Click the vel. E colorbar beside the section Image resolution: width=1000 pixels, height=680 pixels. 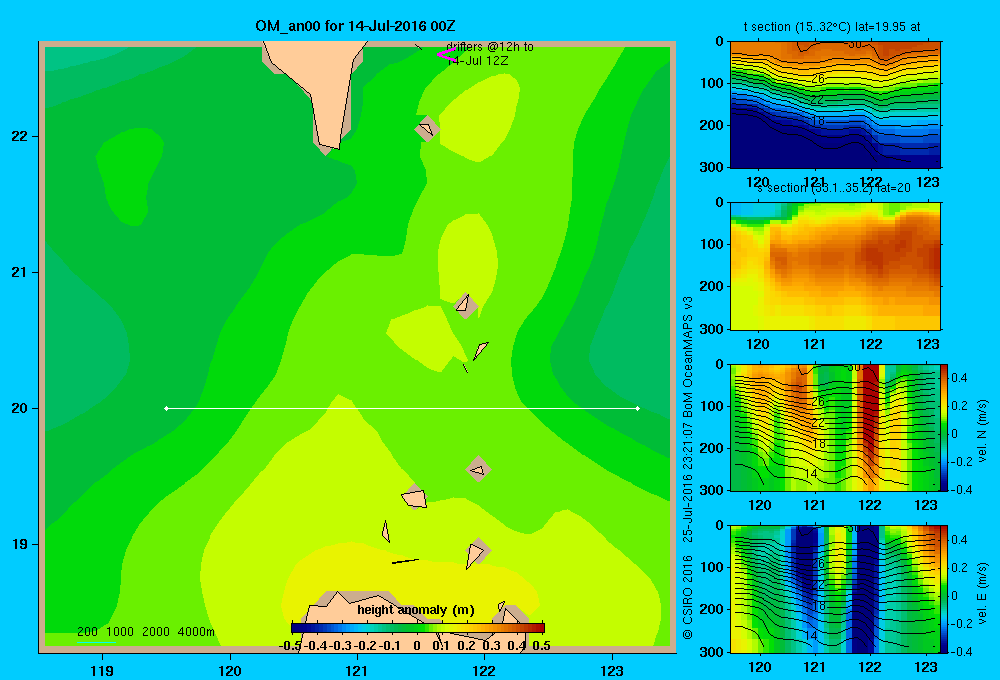pyautogui.click(x=944, y=589)
